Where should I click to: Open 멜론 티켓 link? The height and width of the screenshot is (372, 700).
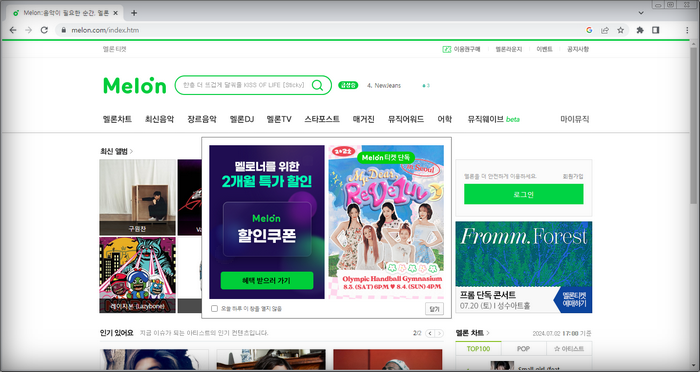click(x=115, y=49)
